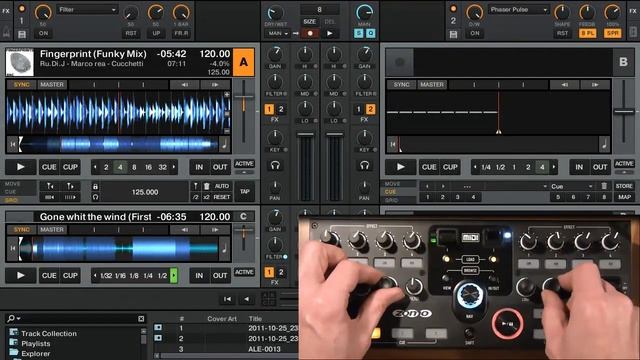
Task: Click the CUE button on deck A
Action: click(49, 167)
